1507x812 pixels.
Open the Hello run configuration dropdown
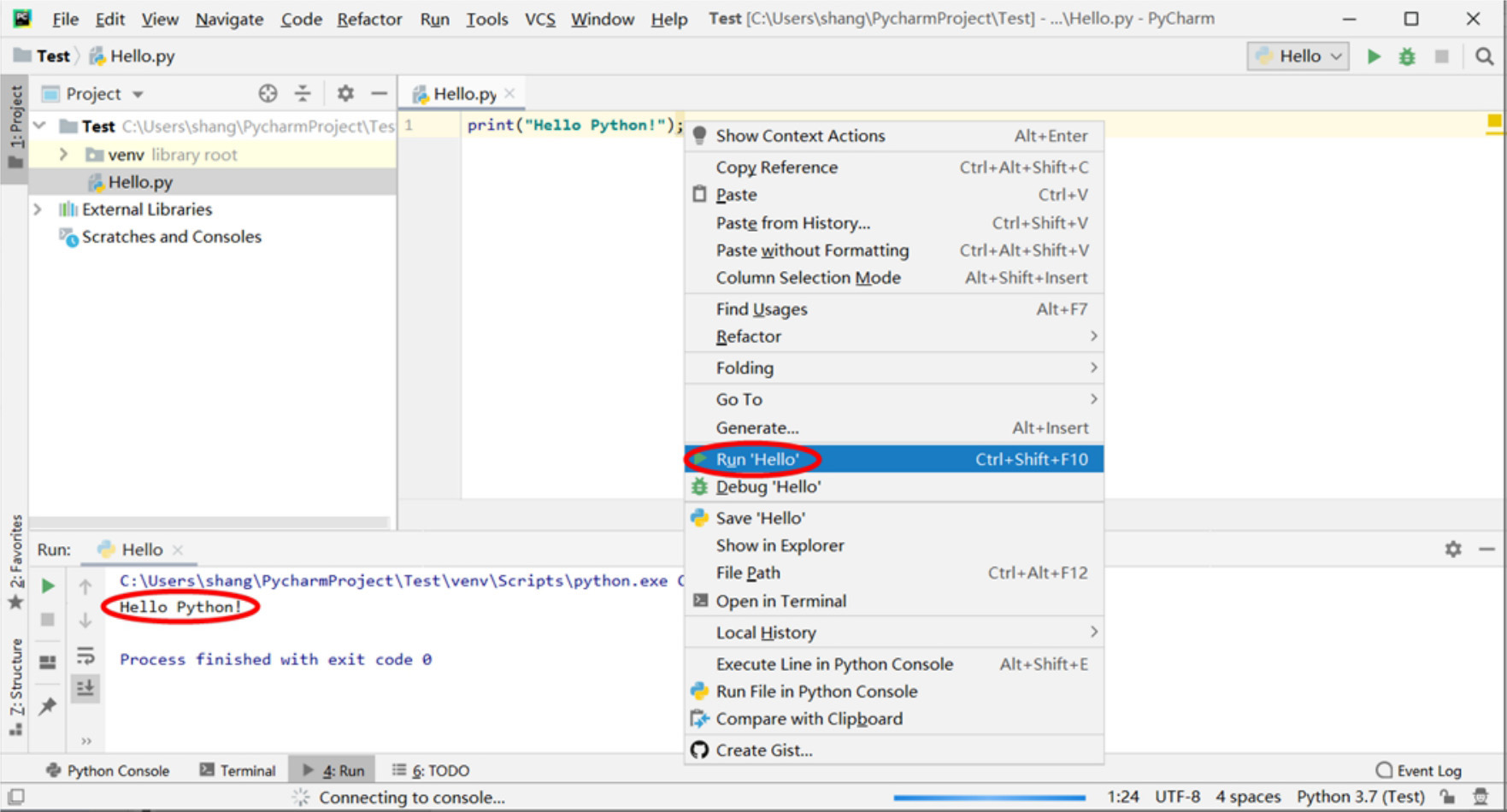1298,56
